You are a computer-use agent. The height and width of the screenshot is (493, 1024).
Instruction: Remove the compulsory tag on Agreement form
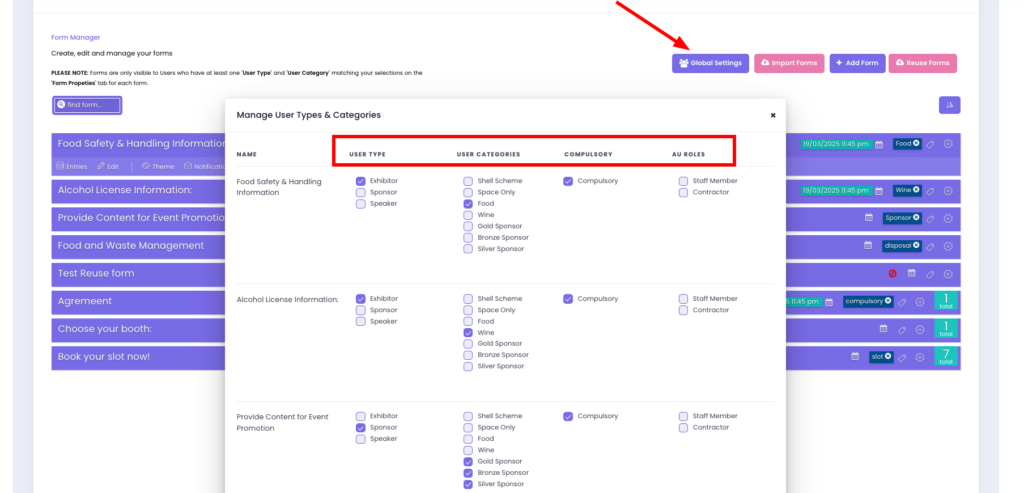(x=887, y=301)
